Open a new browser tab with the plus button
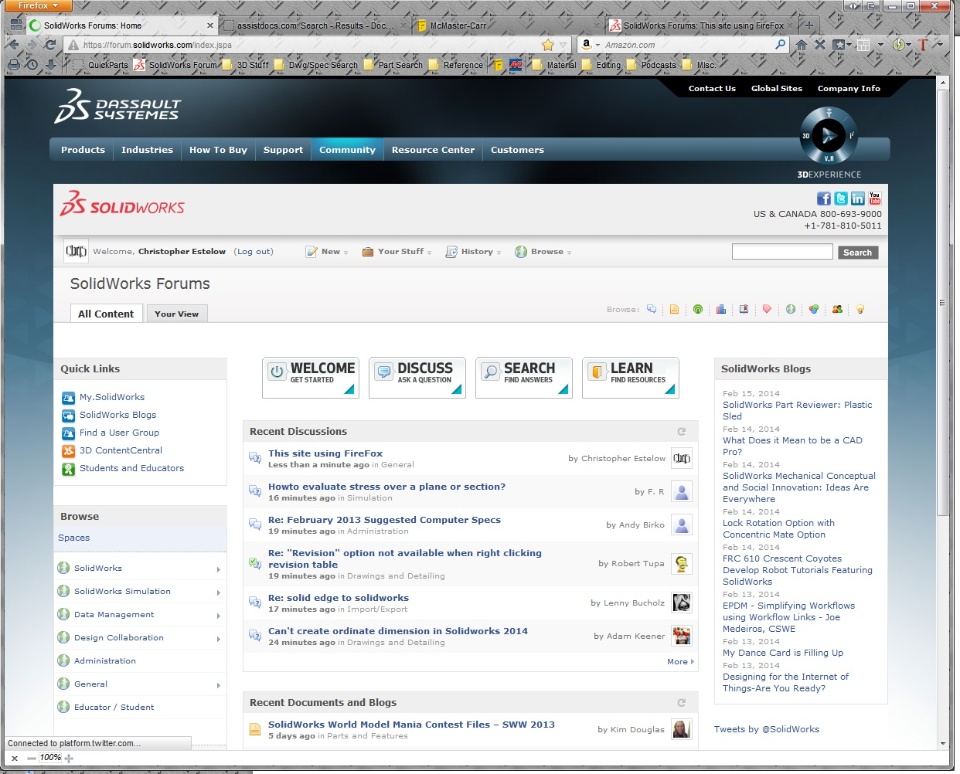 pos(809,25)
